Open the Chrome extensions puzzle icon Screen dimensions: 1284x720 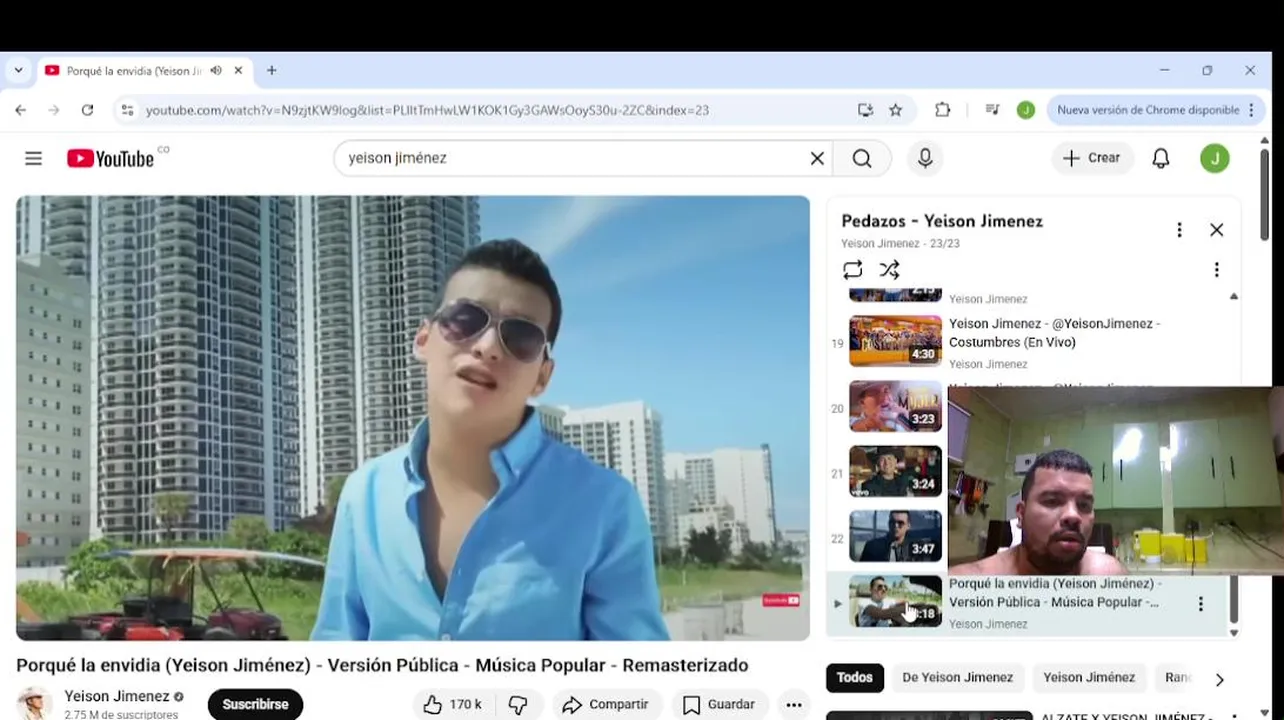click(942, 110)
